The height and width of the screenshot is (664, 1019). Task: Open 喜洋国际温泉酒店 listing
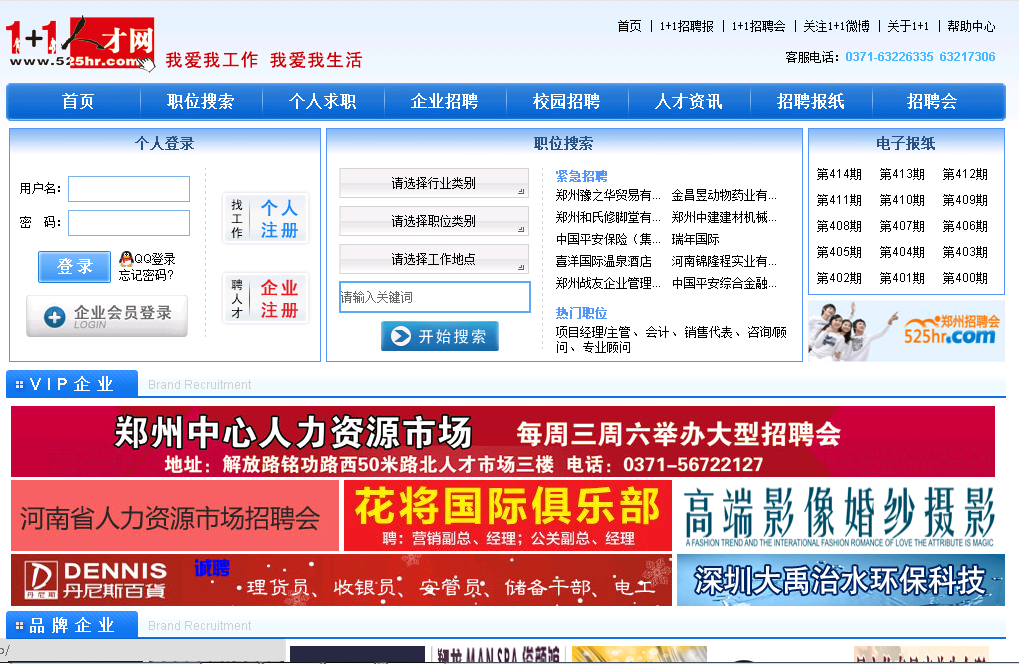tap(604, 261)
